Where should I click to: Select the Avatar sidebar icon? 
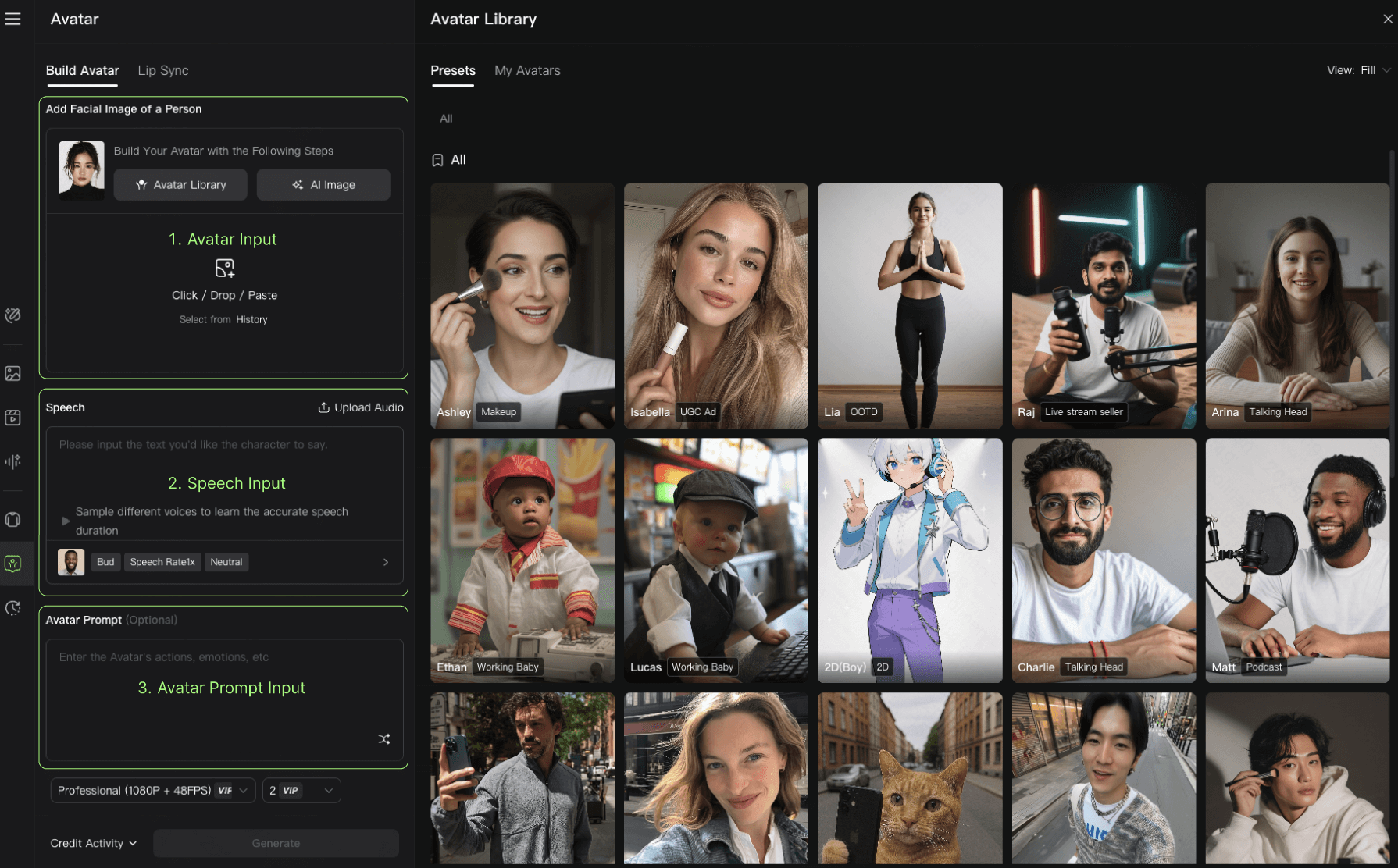pos(13,564)
